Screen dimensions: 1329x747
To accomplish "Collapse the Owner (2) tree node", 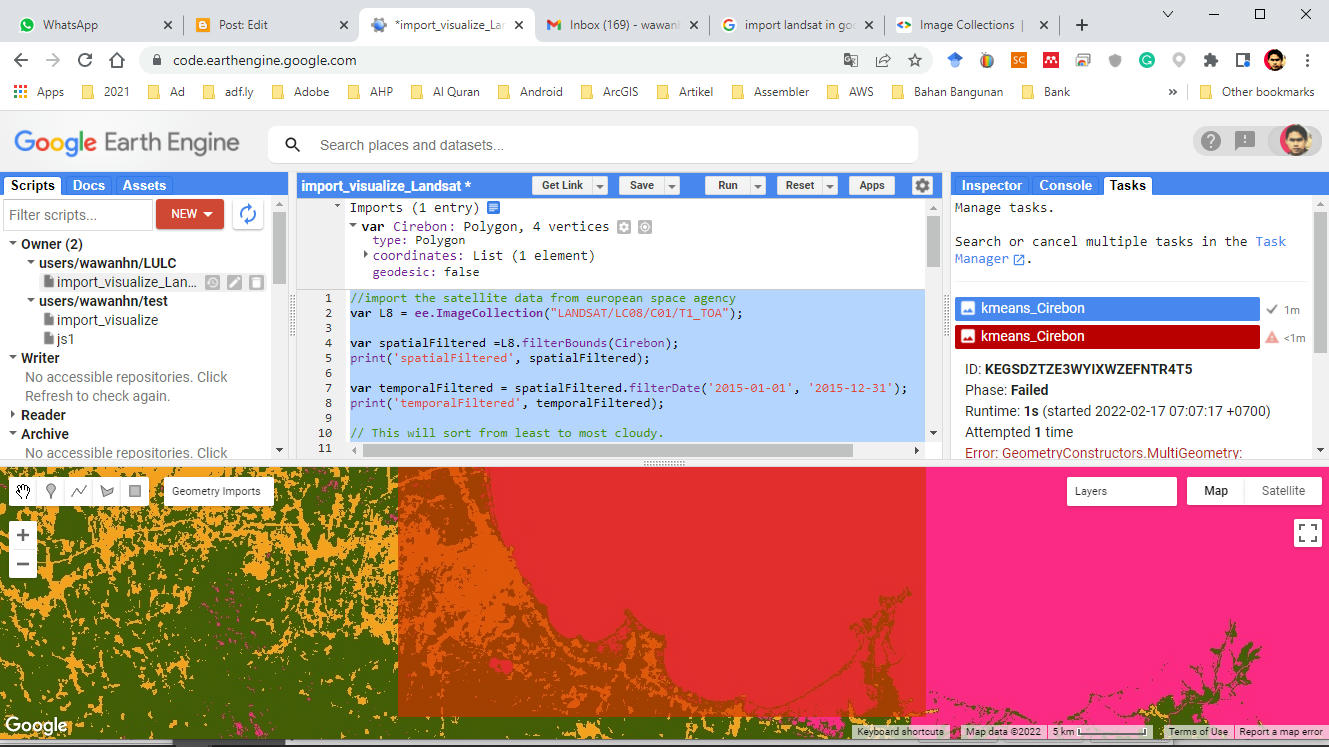I will coord(13,244).
